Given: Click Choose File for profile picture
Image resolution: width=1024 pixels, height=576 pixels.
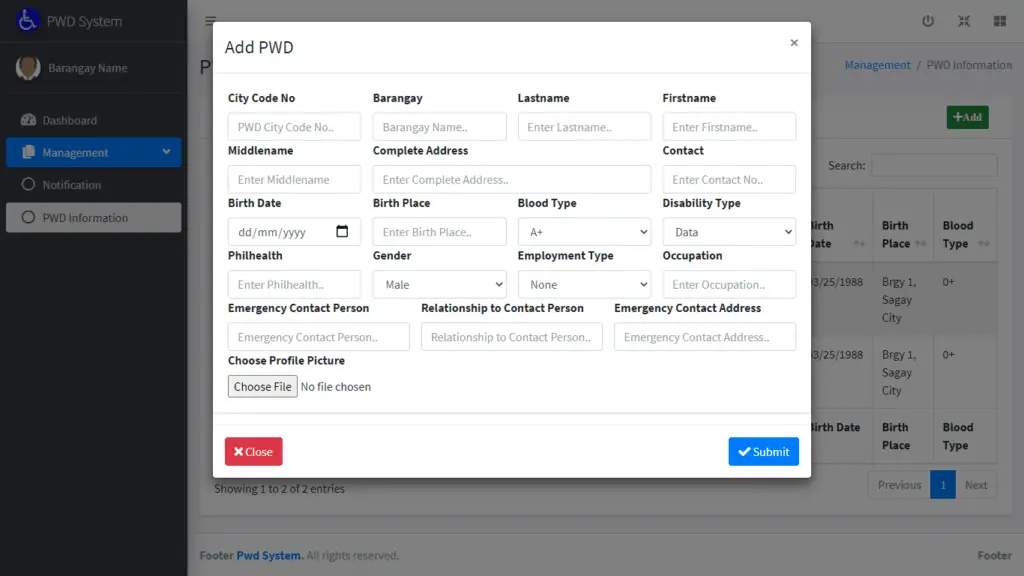Looking at the screenshot, I should (262, 386).
